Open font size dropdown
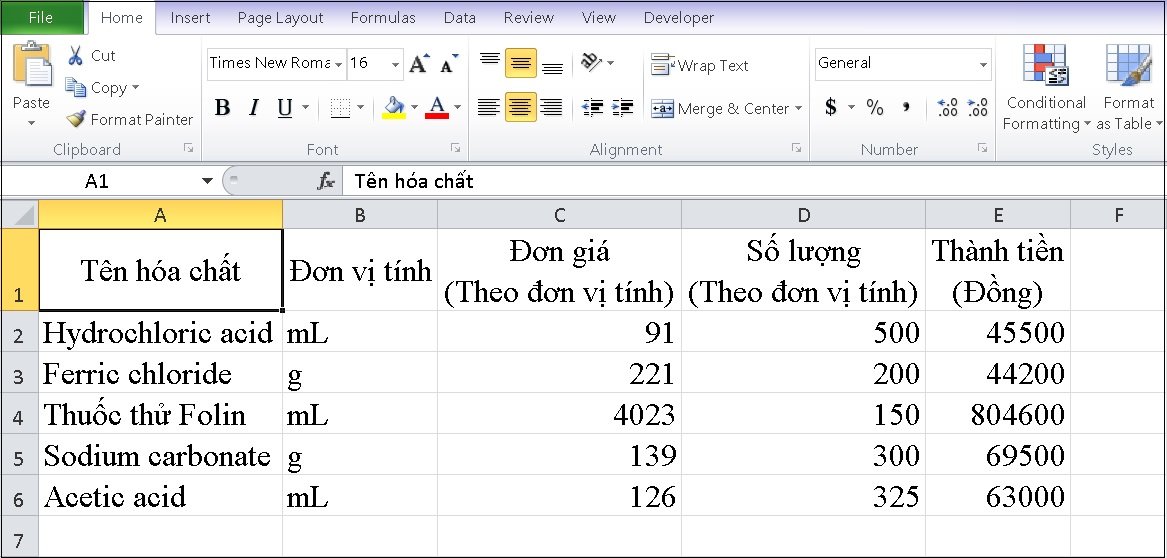Image resolution: width=1167 pixels, height=558 pixels. pyautogui.click(x=396, y=64)
